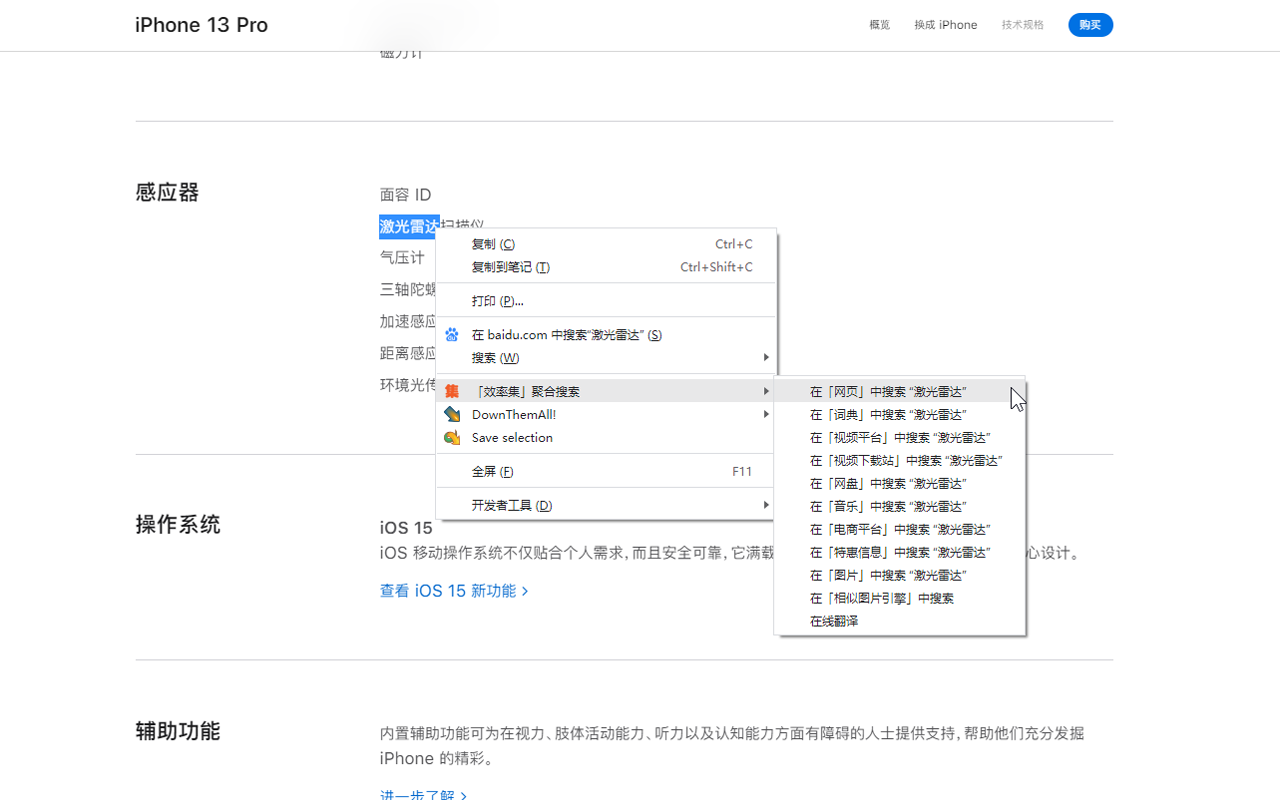This screenshot has height=800, width=1280.
Task: Search 激光雷达 in 「电商平台」
Action: point(900,530)
